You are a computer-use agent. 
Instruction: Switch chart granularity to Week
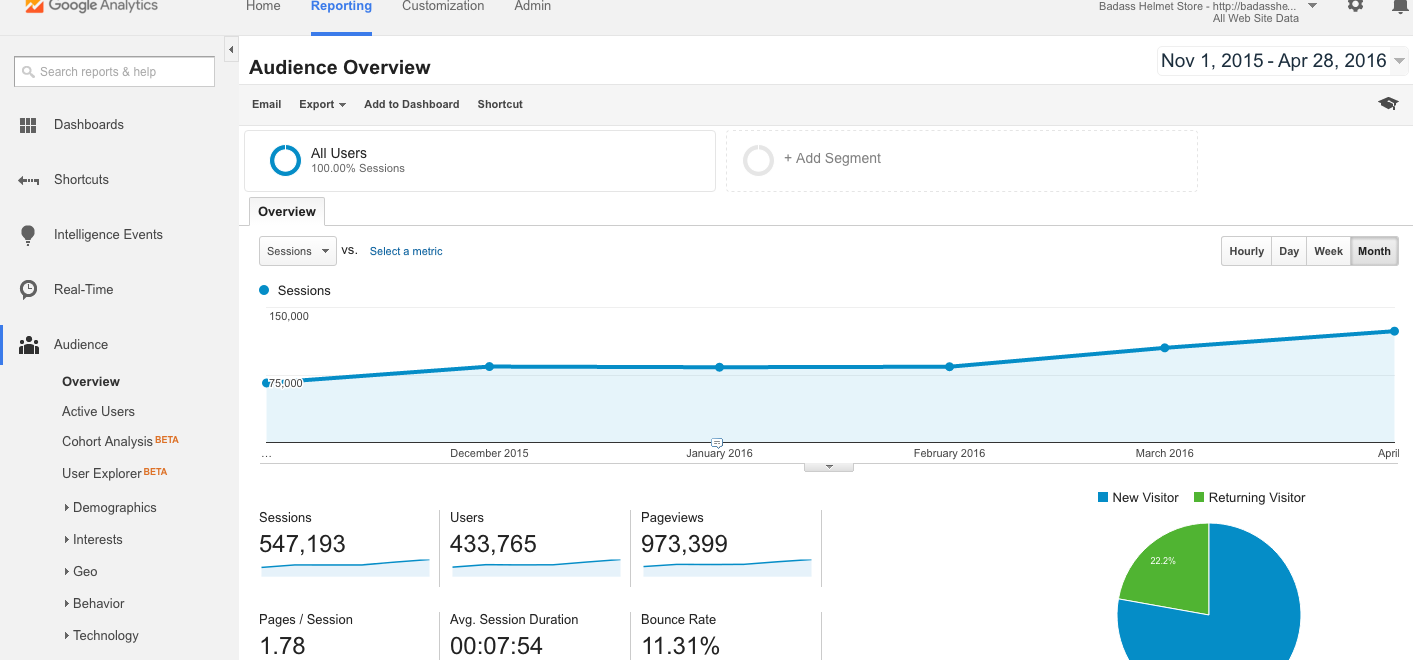[1328, 251]
